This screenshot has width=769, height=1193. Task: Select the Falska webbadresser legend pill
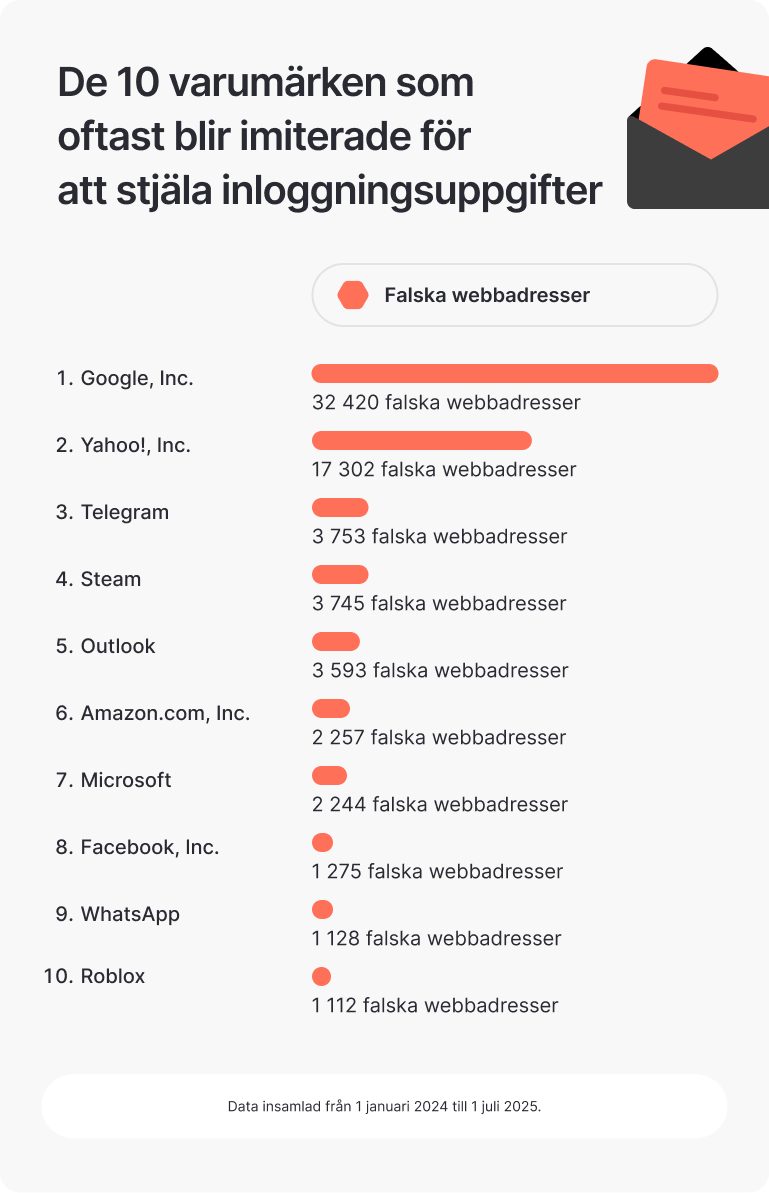coord(514,295)
